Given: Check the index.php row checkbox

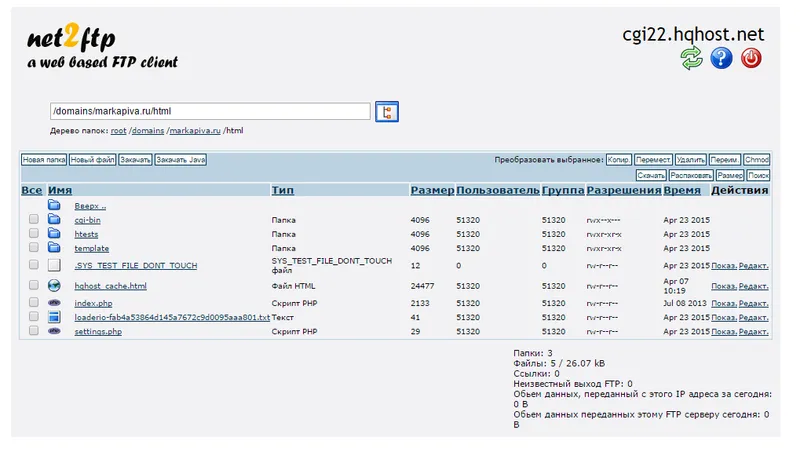Looking at the screenshot, I should (34, 302).
